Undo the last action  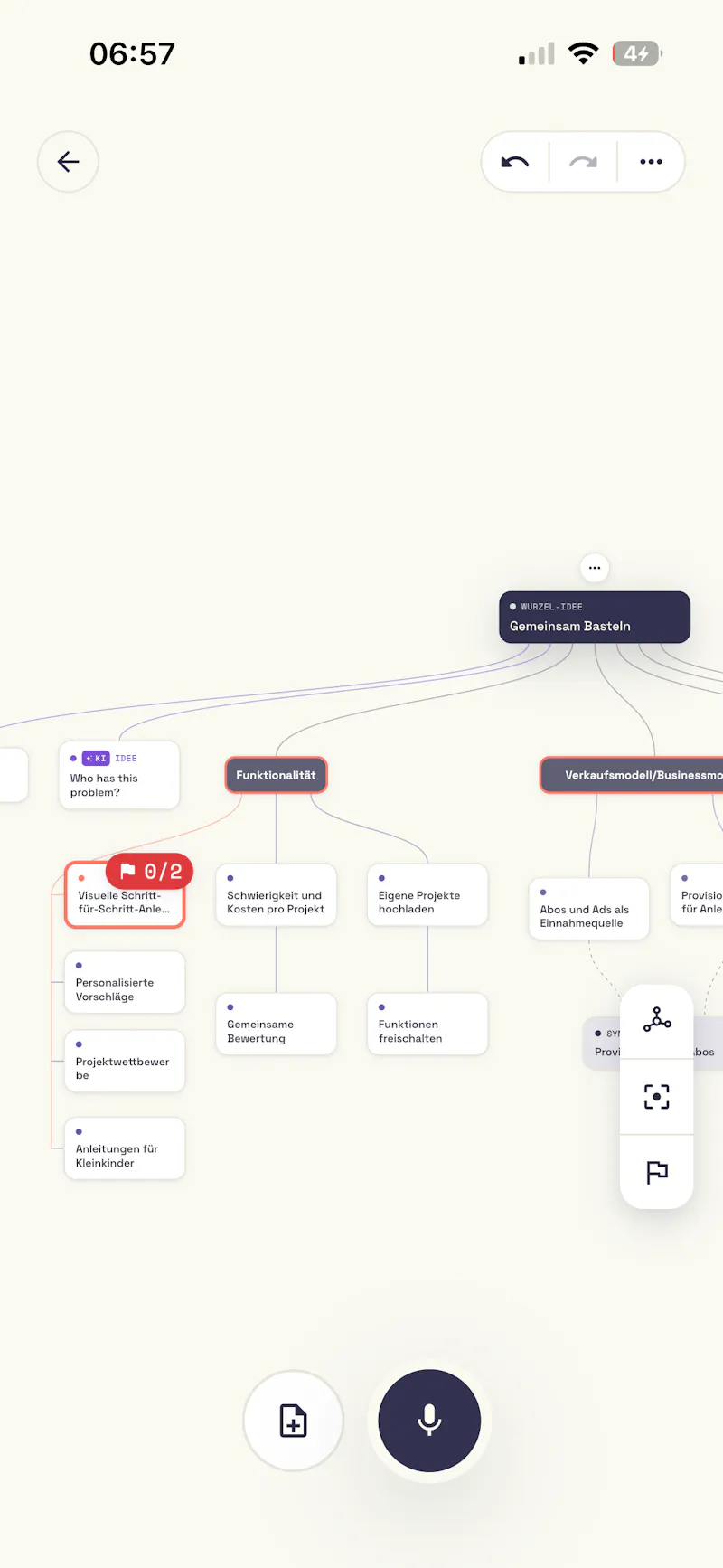point(515,162)
